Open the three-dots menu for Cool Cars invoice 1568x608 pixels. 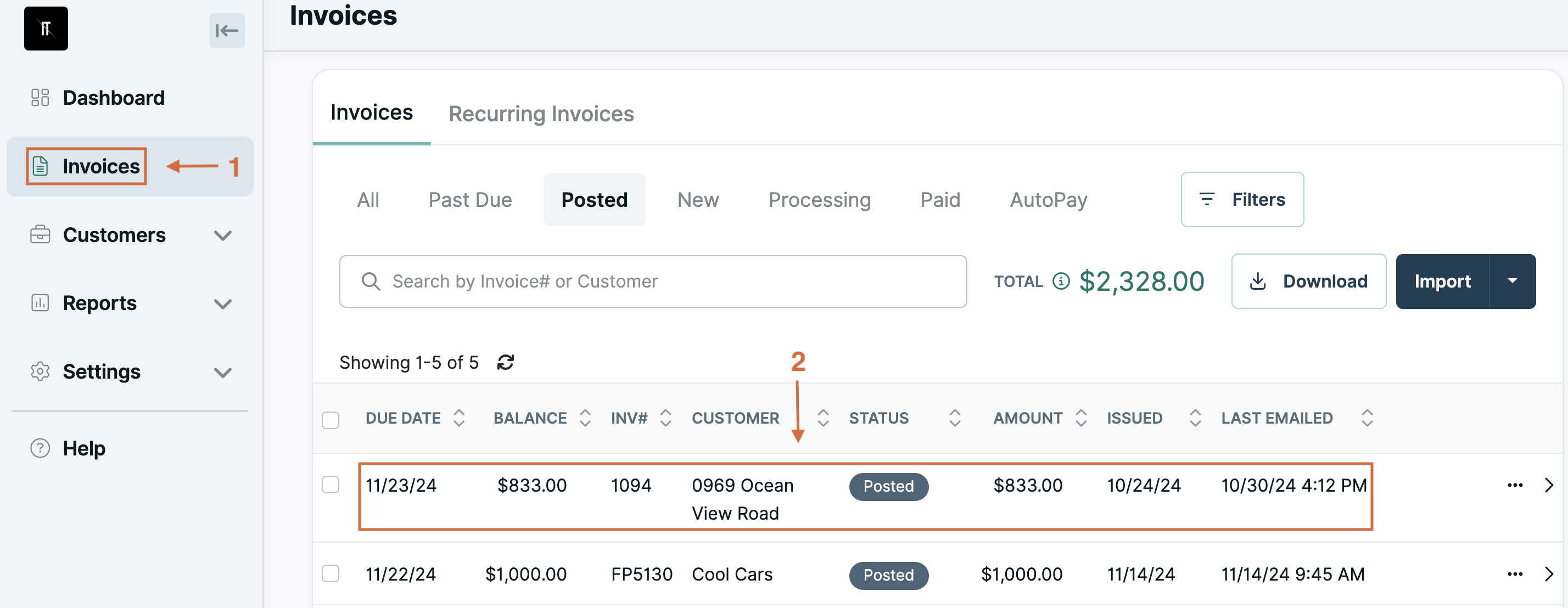[x=1514, y=574]
